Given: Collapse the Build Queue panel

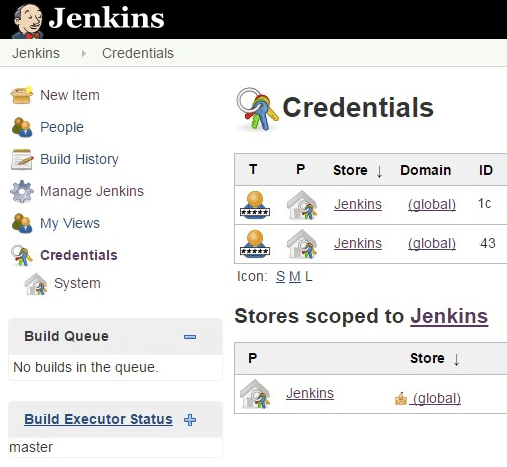Looking at the screenshot, I should (x=190, y=337).
